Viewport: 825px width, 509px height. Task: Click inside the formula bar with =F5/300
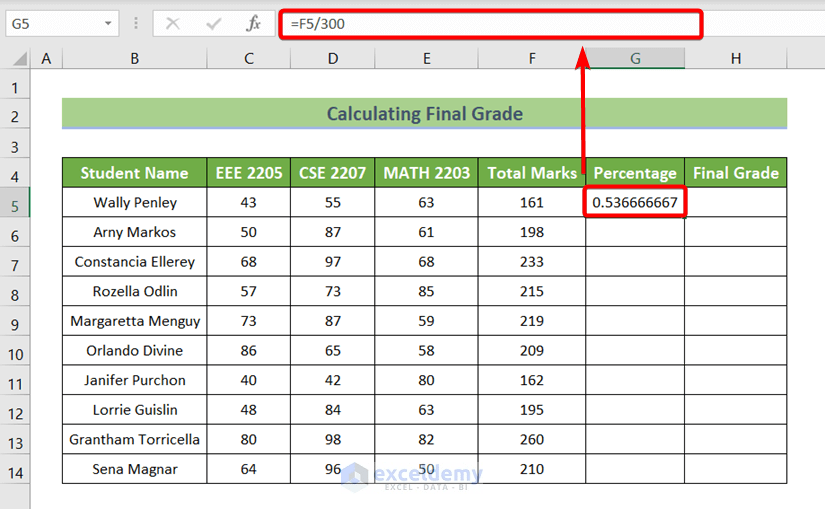(x=490, y=24)
